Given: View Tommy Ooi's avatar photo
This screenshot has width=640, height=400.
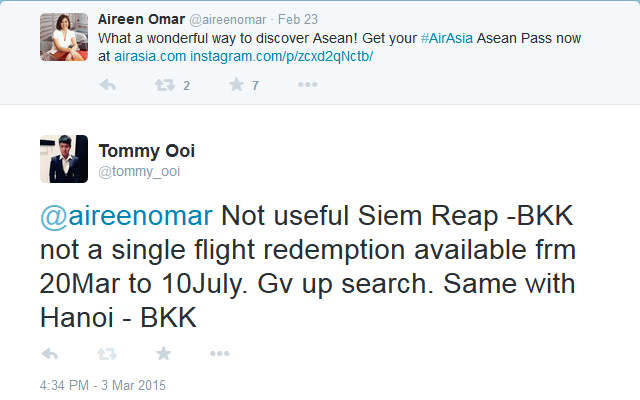Looking at the screenshot, I should (x=64, y=159).
